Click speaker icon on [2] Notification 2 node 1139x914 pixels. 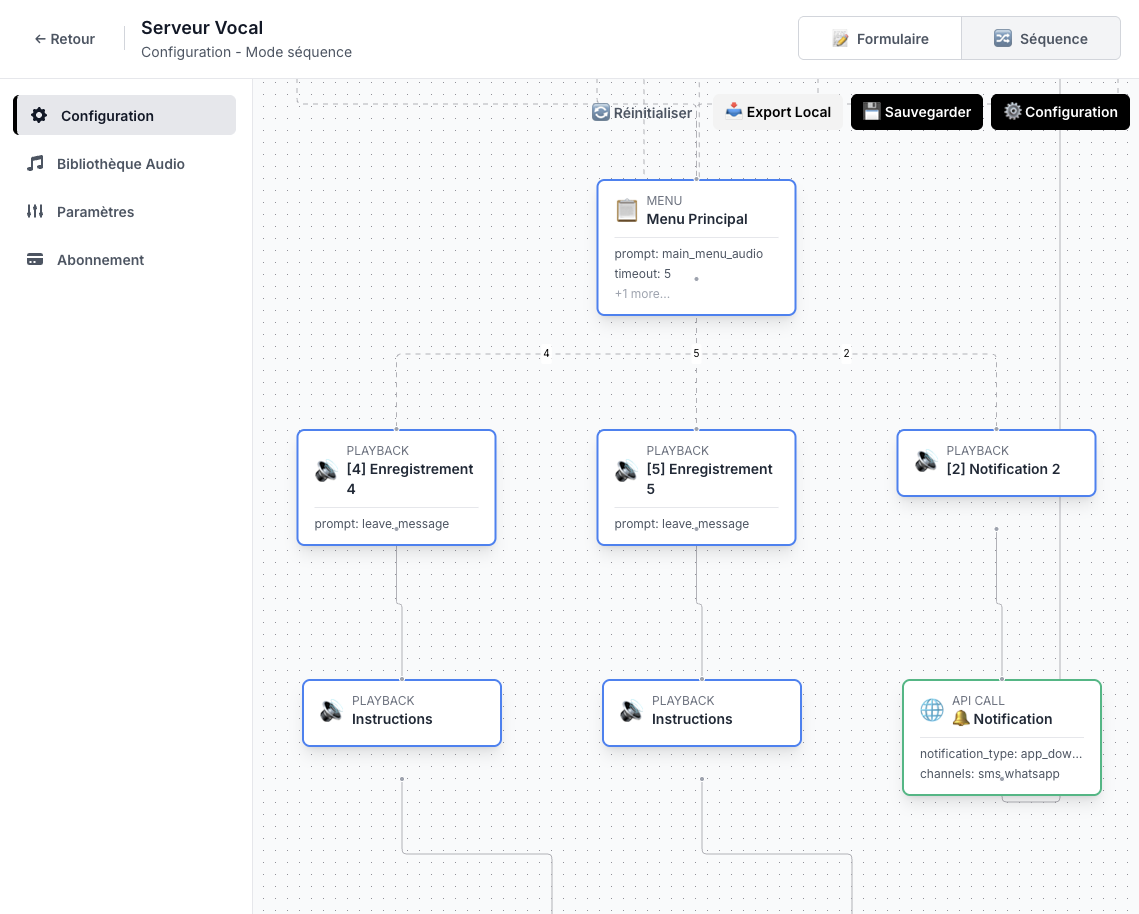point(926,461)
